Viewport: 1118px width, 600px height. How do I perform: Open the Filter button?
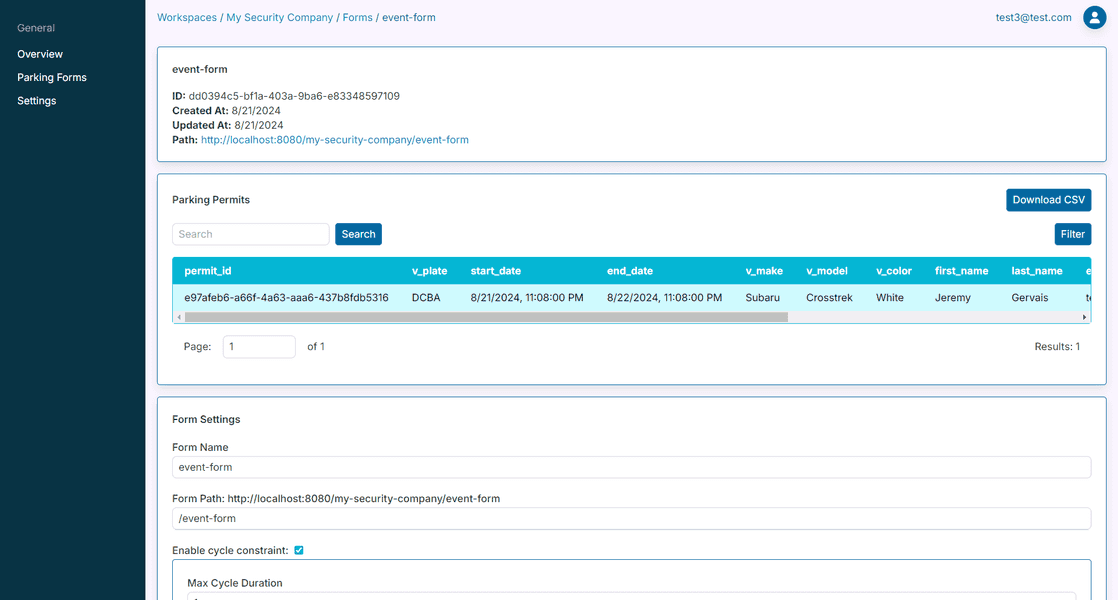(x=1072, y=234)
